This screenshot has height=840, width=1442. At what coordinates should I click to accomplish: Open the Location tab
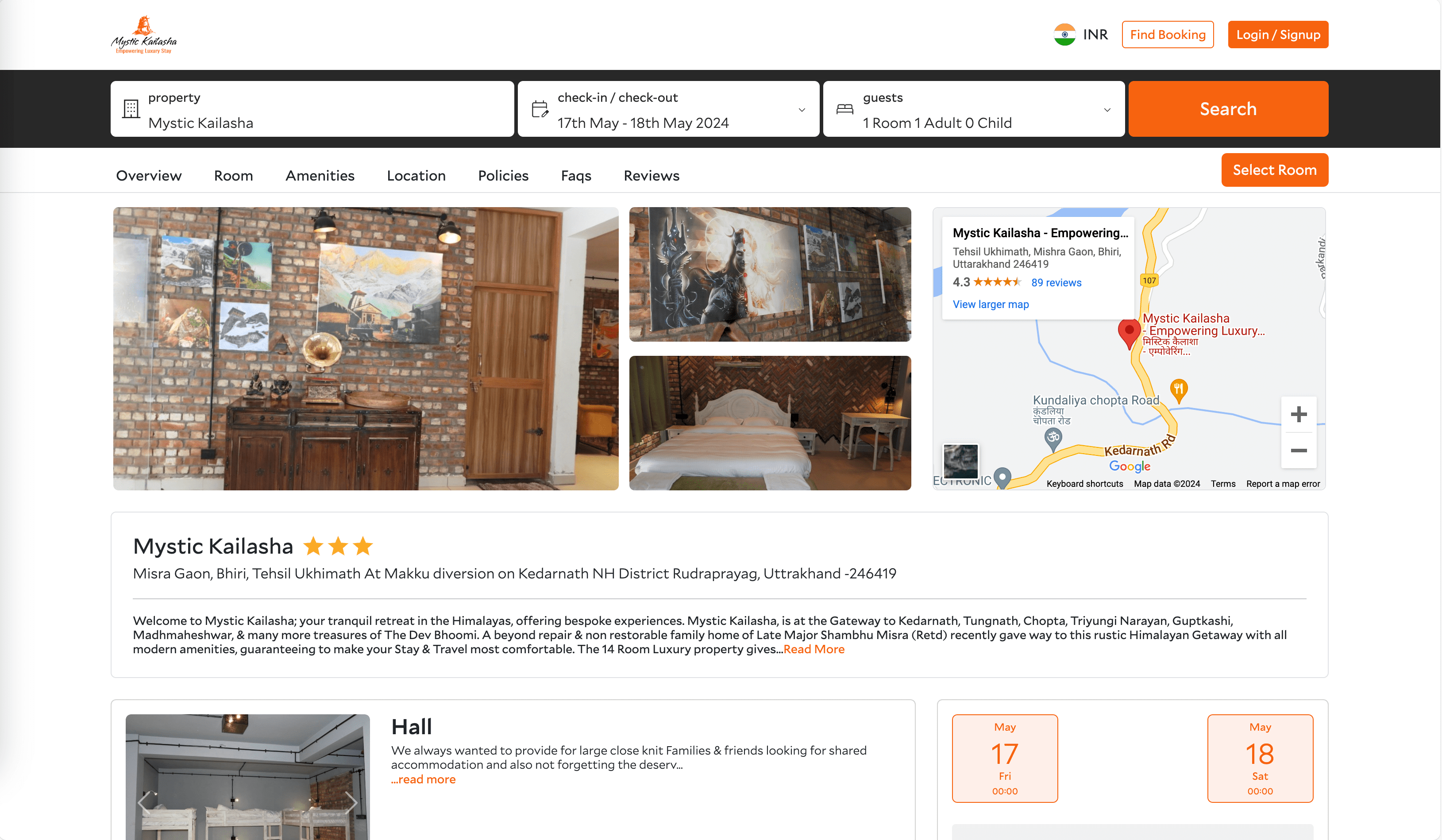pos(416,176)
